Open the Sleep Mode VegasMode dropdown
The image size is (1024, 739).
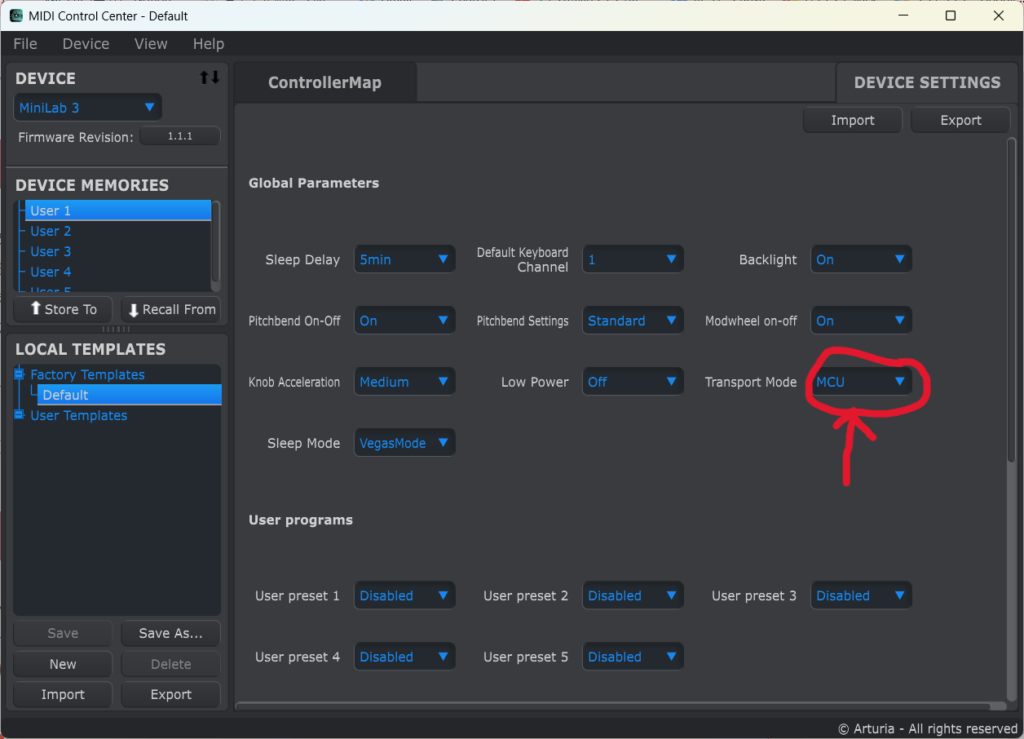coord(404,443)
